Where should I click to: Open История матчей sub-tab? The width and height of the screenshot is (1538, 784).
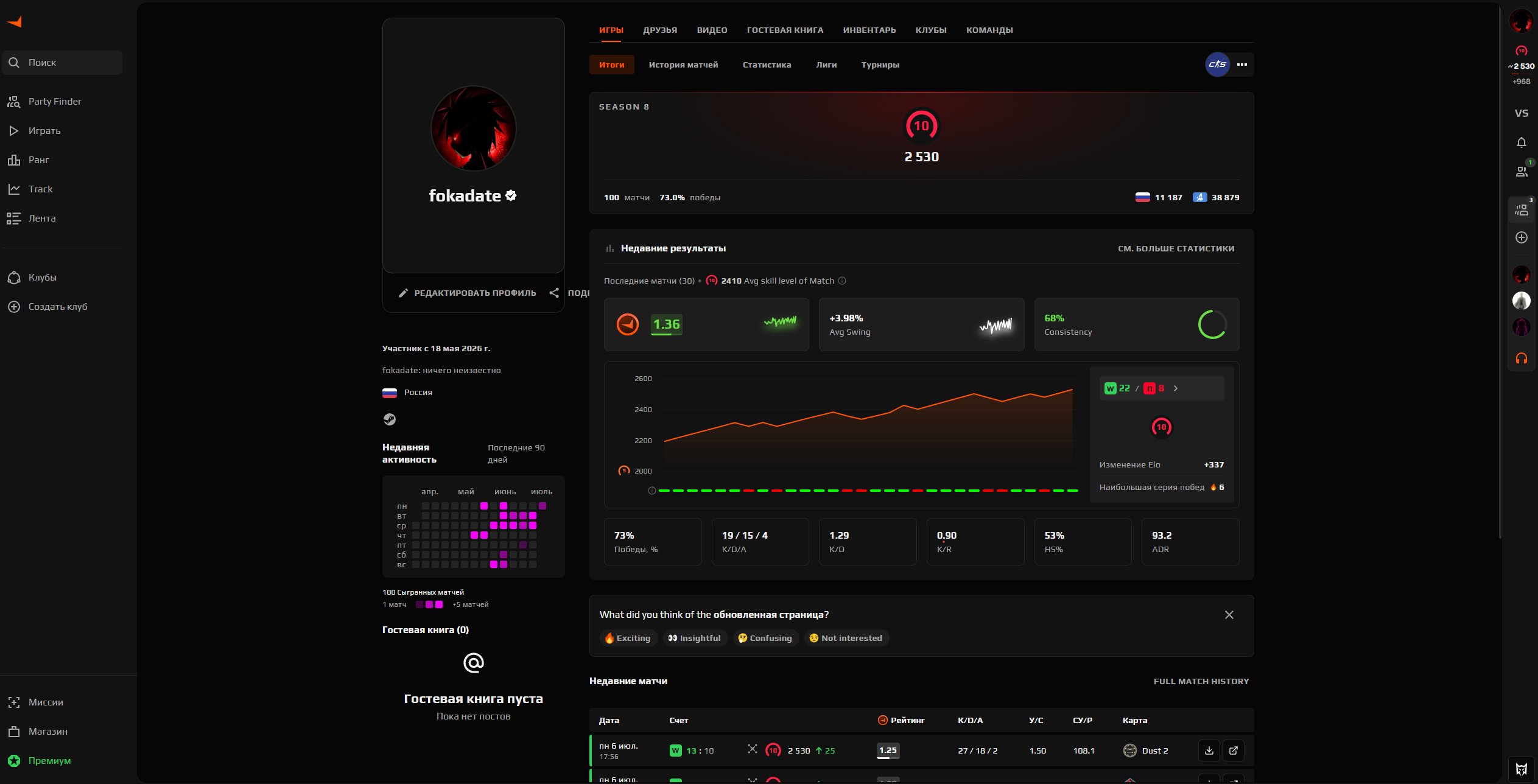683,65
